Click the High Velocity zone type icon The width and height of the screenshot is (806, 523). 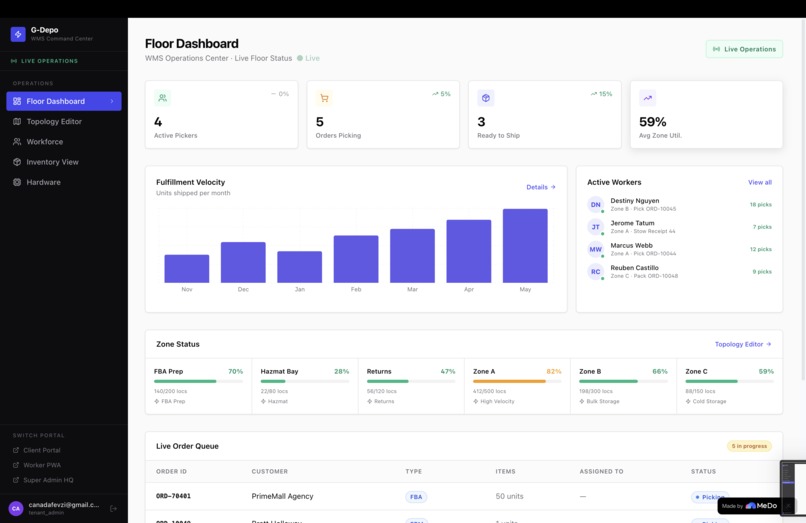click(x=475, y=401)
